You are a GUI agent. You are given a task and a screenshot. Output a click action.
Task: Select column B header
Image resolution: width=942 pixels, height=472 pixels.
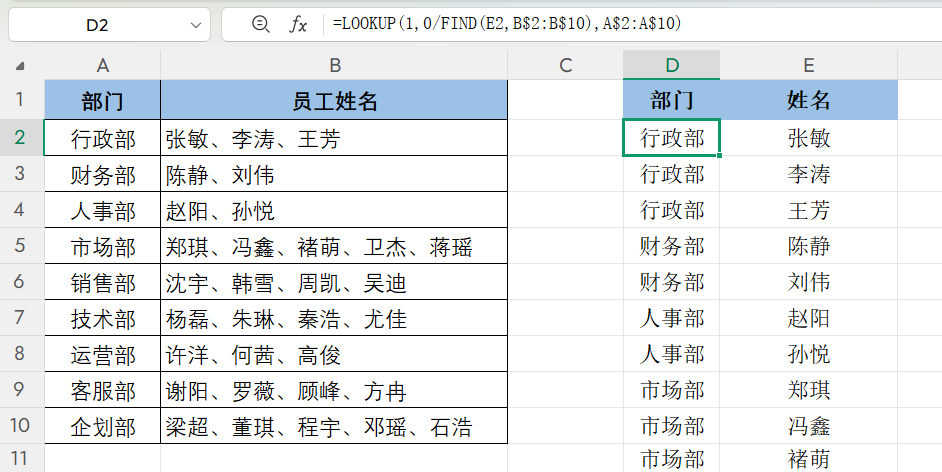click(x=334, y=66)
